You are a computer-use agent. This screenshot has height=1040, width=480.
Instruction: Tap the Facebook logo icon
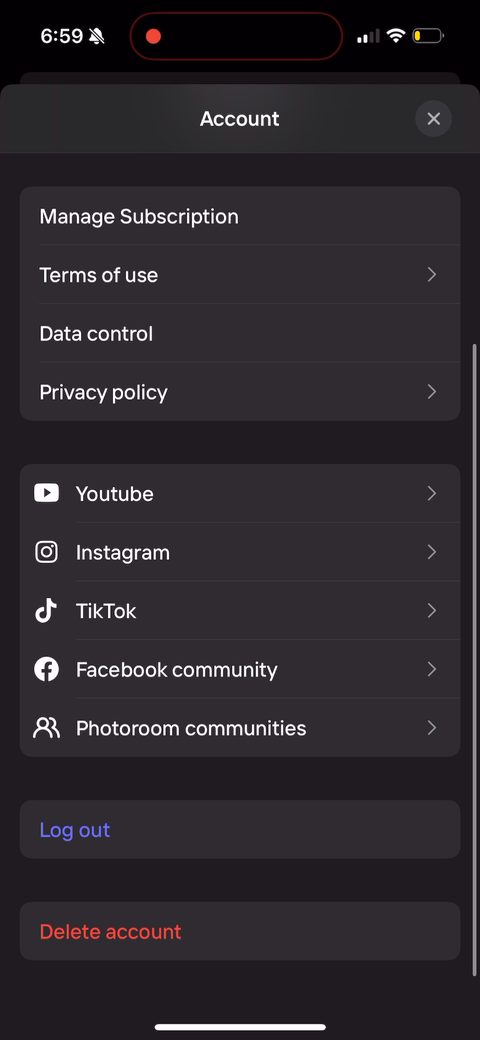46,669
